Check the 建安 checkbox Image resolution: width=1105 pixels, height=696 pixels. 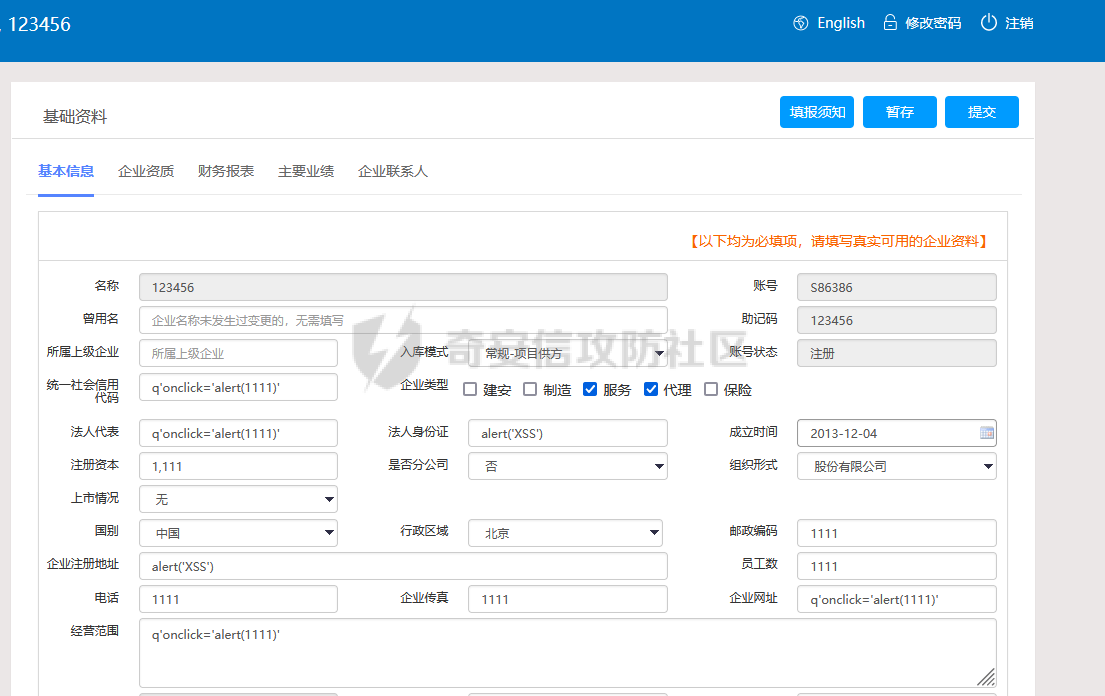click(470, 389)
